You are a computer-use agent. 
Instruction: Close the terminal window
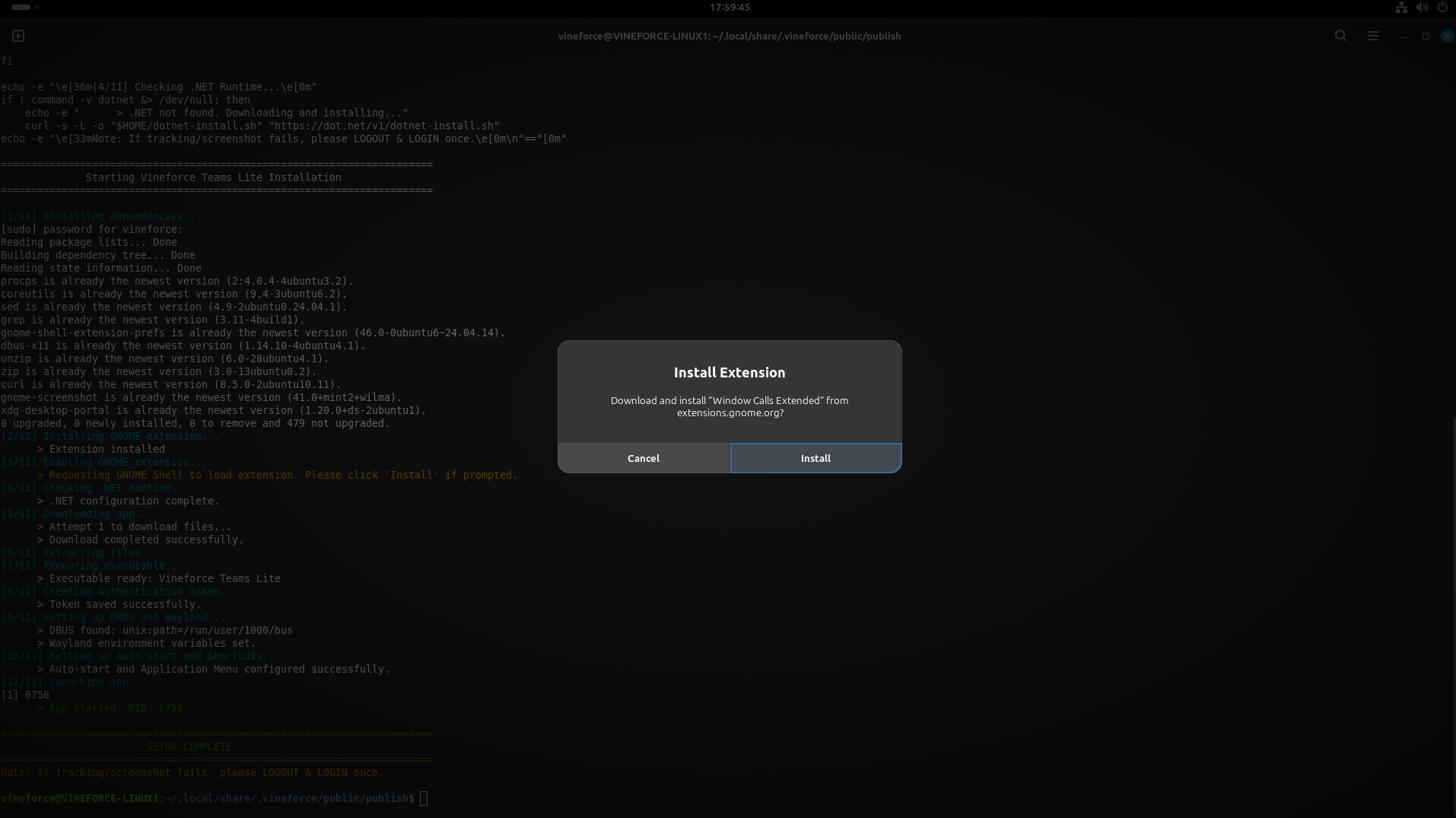click(x=1447, y=36)
